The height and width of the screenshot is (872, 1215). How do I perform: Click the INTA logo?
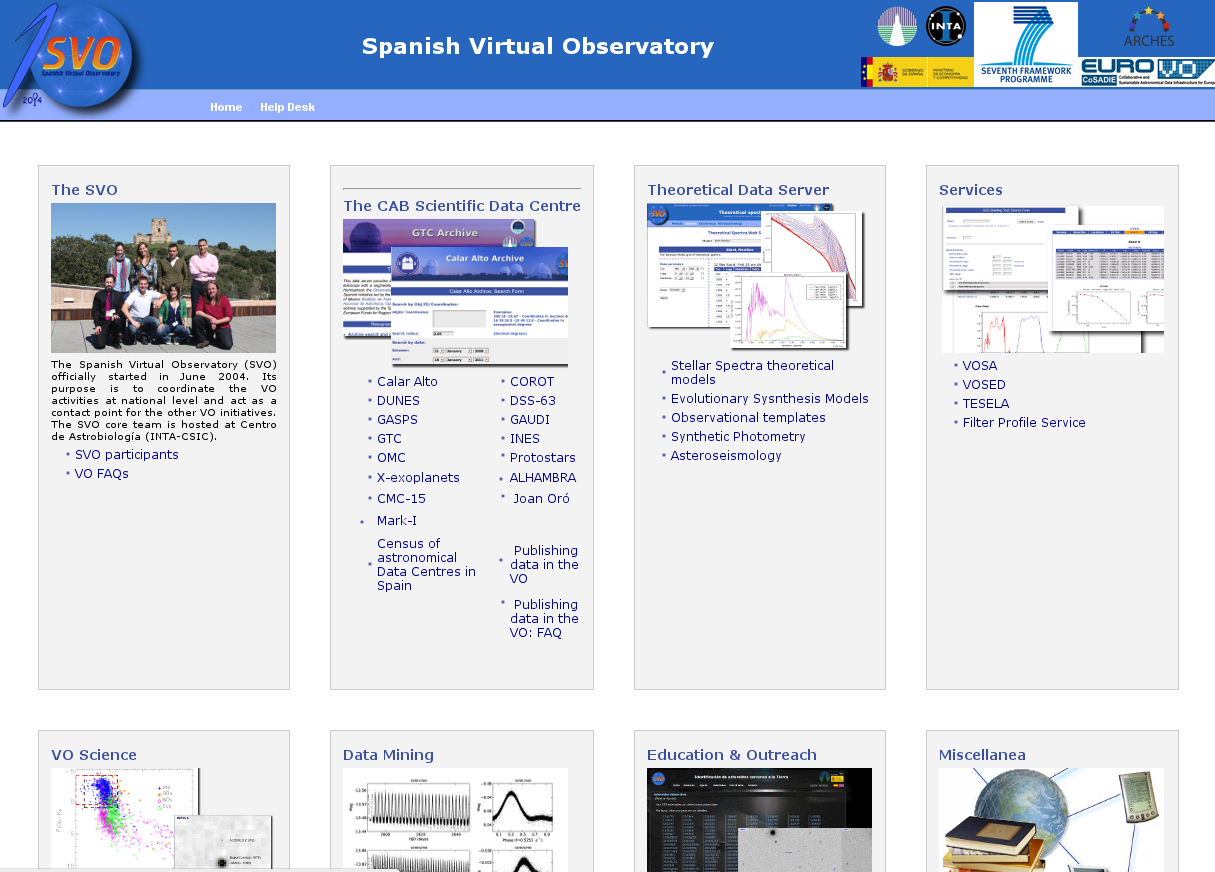tap(945, 26)
